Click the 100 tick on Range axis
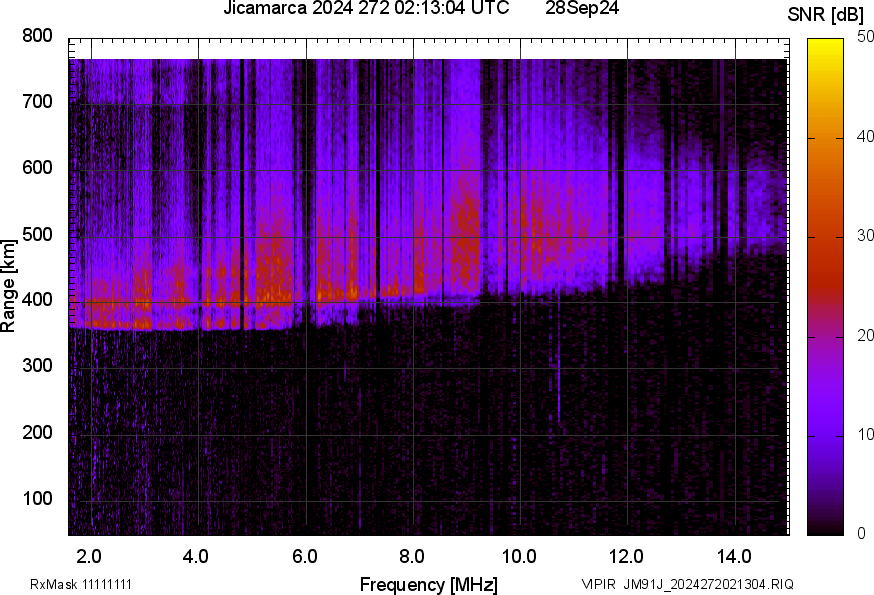The width and height of the screenshot is (874, 595). [x=37, y=499]
